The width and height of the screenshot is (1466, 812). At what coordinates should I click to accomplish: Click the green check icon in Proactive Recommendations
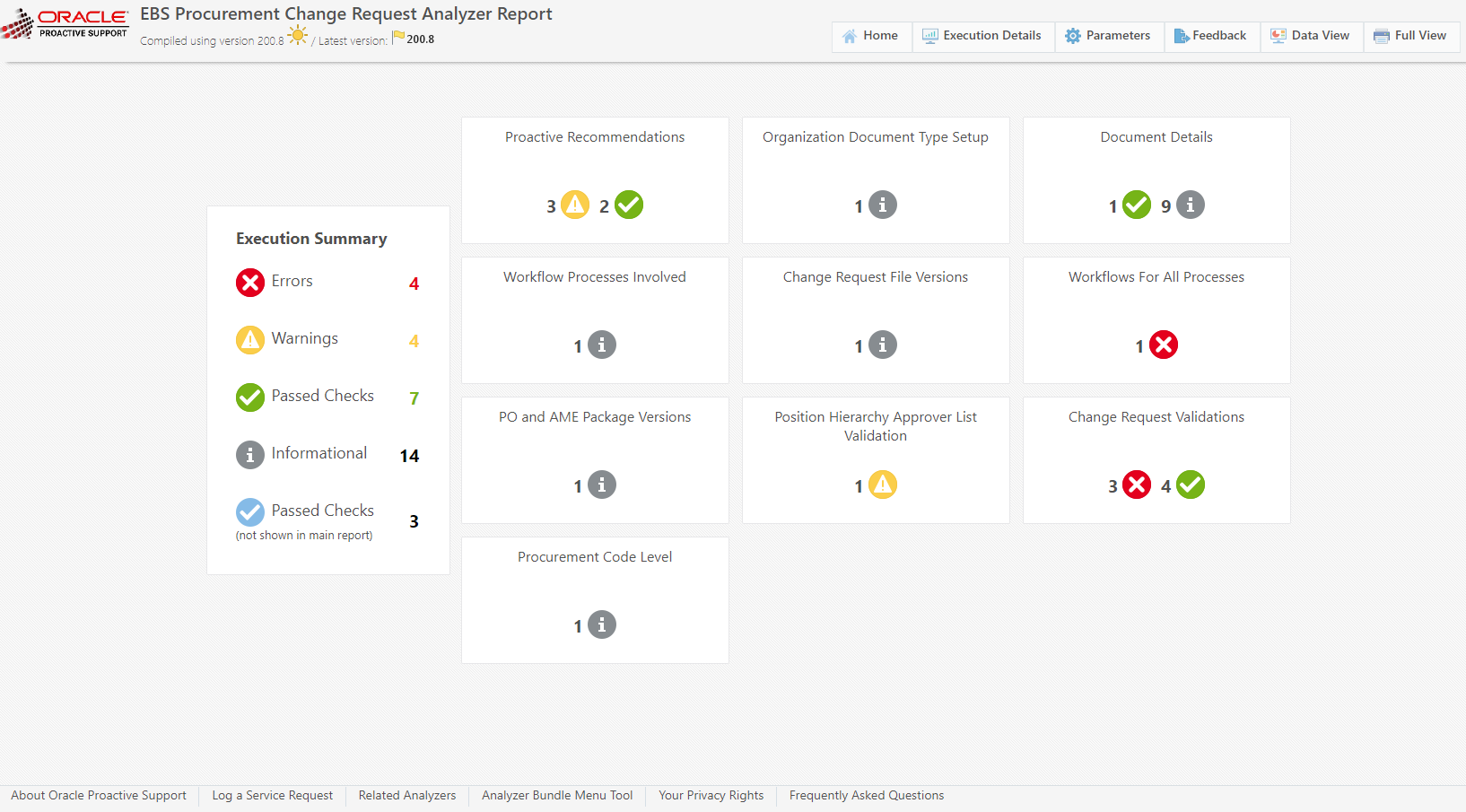[629, 205]
